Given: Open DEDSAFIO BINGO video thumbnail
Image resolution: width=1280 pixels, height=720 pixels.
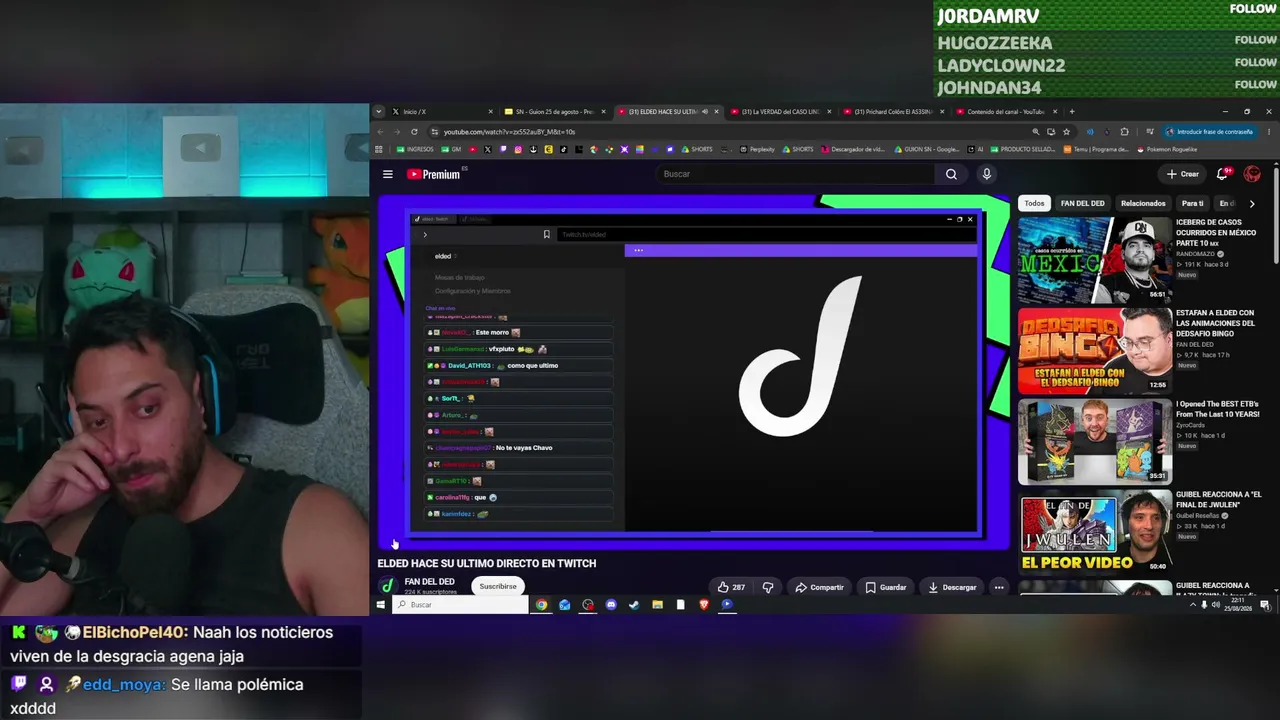Looking at the screenshot, I should point(1094,351).
